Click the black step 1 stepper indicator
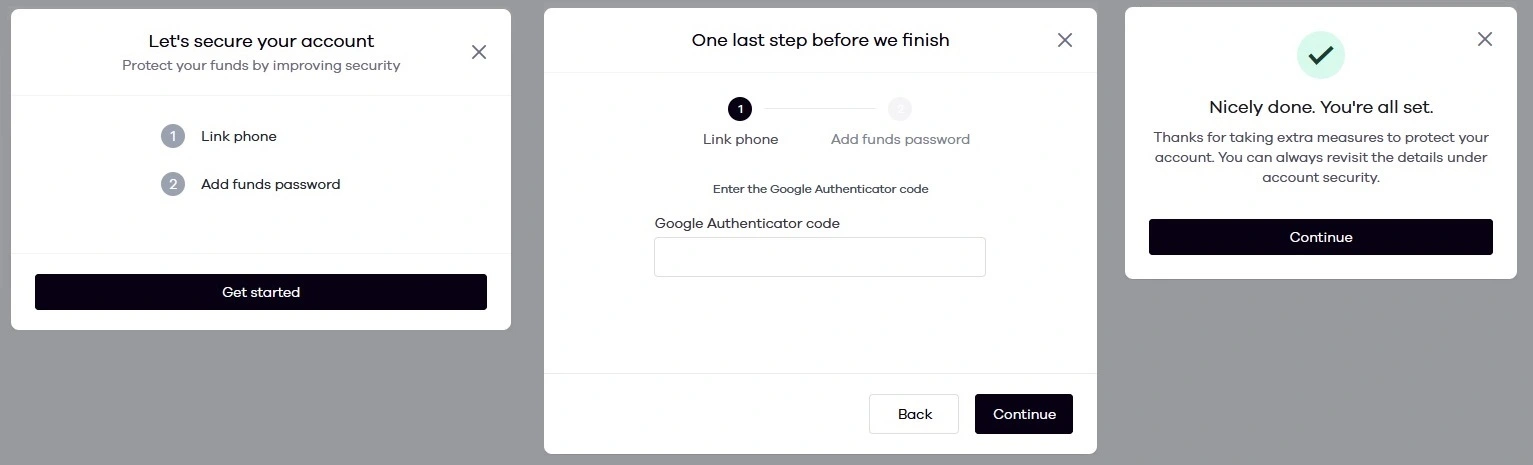This screenshot has width=1533, height=465. pos(740,109)
